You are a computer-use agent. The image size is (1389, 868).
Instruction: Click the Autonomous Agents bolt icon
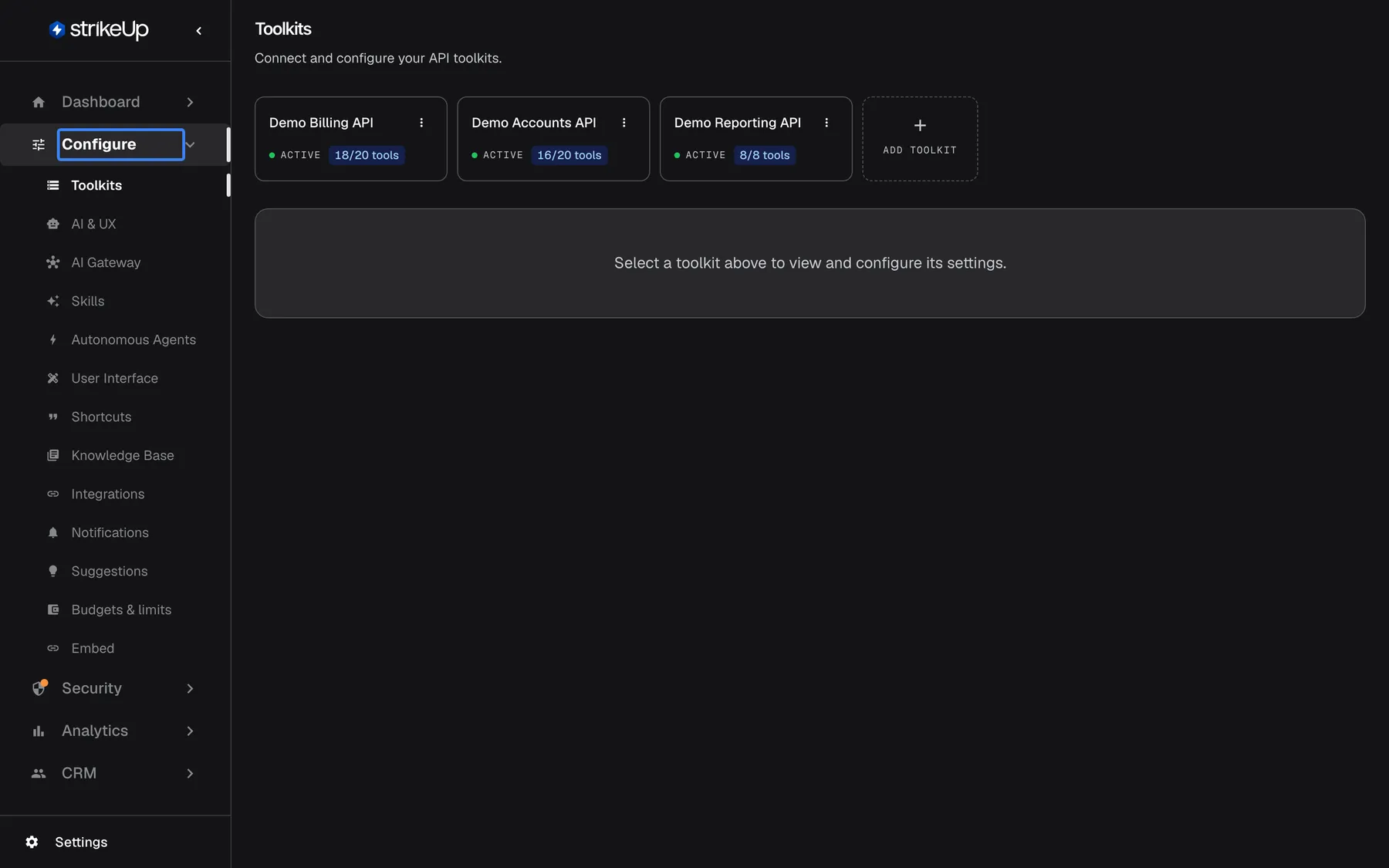pyautogui.click(x=53, y=339)
